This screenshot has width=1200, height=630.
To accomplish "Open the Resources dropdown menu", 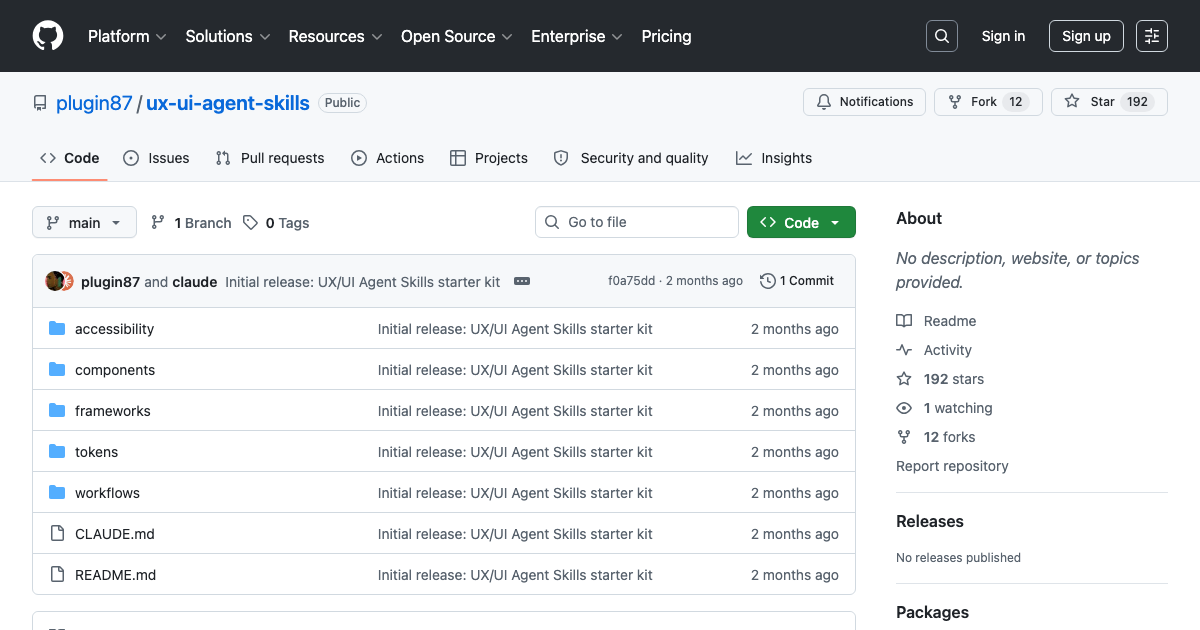I will [335, 36].
